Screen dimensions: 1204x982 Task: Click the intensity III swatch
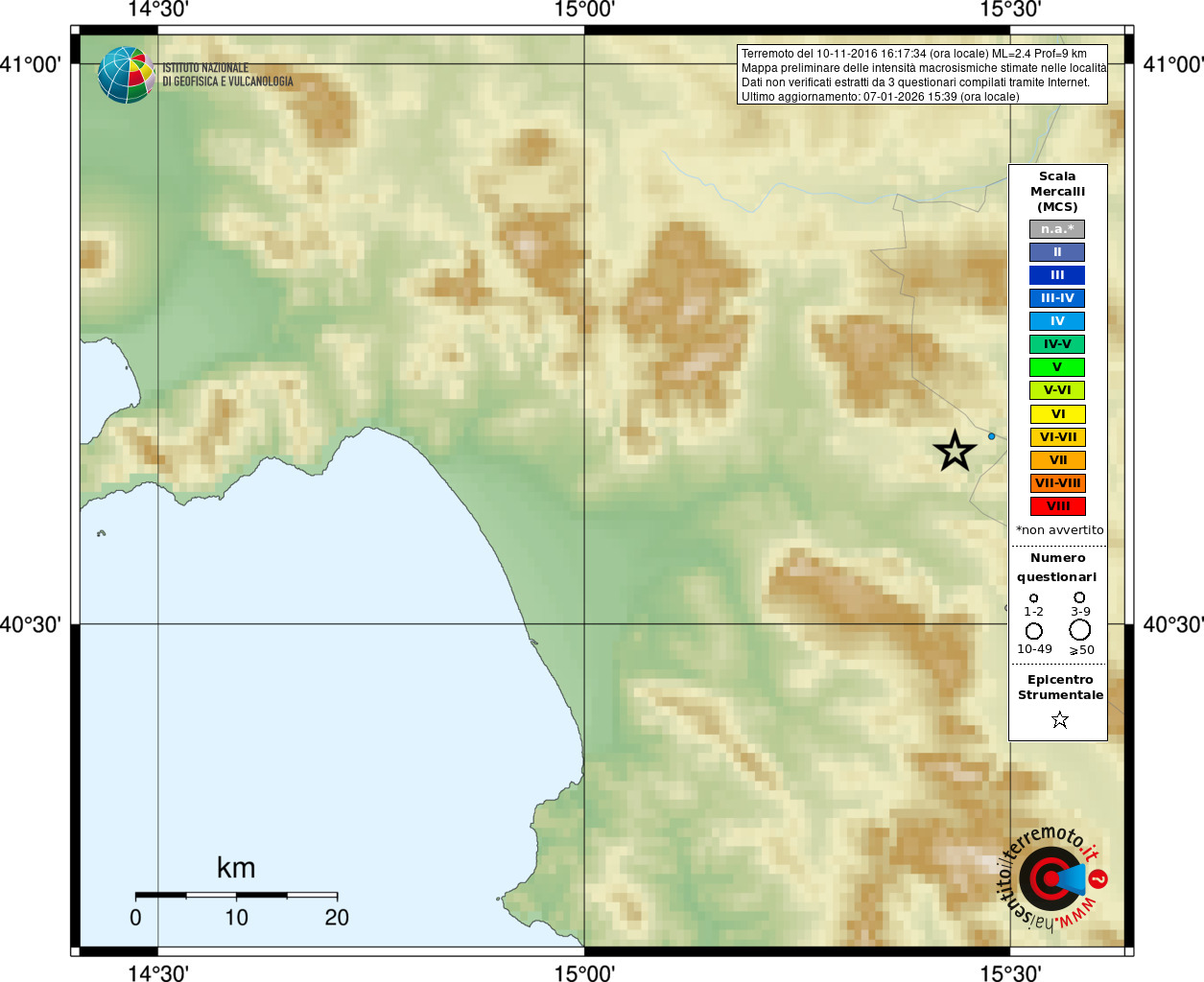click(1057, 275)
